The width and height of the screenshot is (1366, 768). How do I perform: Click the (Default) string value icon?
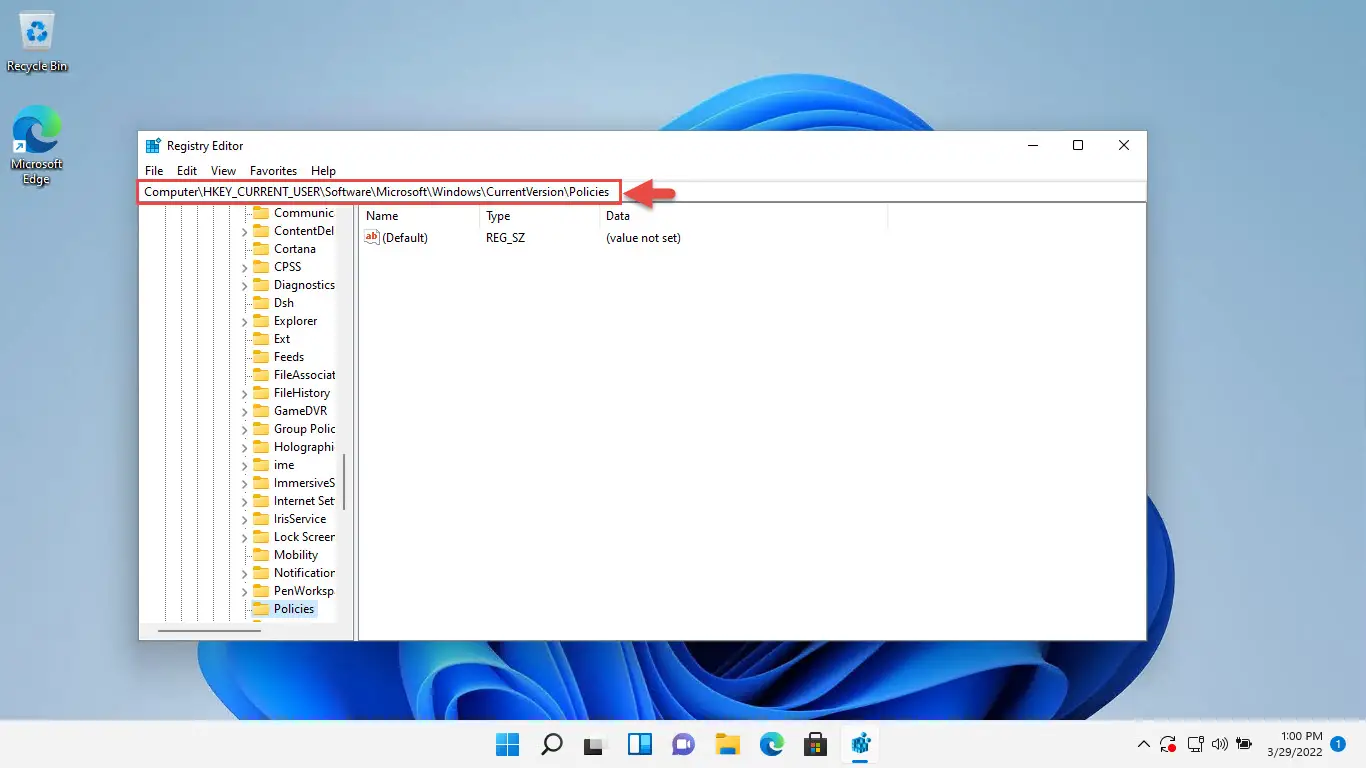coord(372,237)
